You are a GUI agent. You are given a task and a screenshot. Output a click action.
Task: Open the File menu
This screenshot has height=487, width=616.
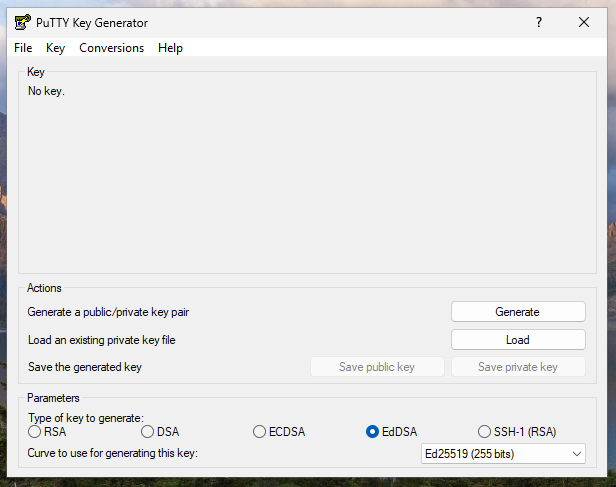click(x=23, y=48)
